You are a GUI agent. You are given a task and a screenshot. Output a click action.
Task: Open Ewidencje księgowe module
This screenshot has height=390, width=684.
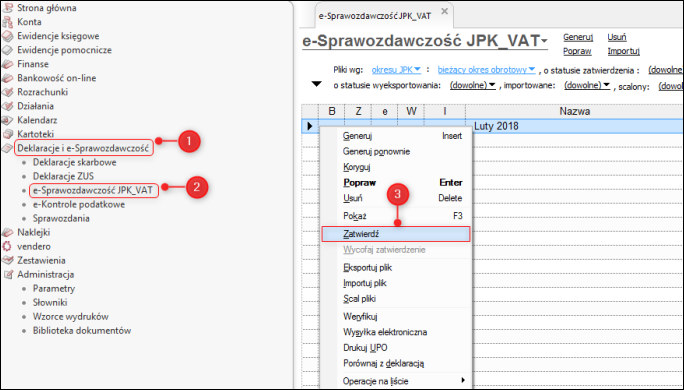(x=58, y=36)
